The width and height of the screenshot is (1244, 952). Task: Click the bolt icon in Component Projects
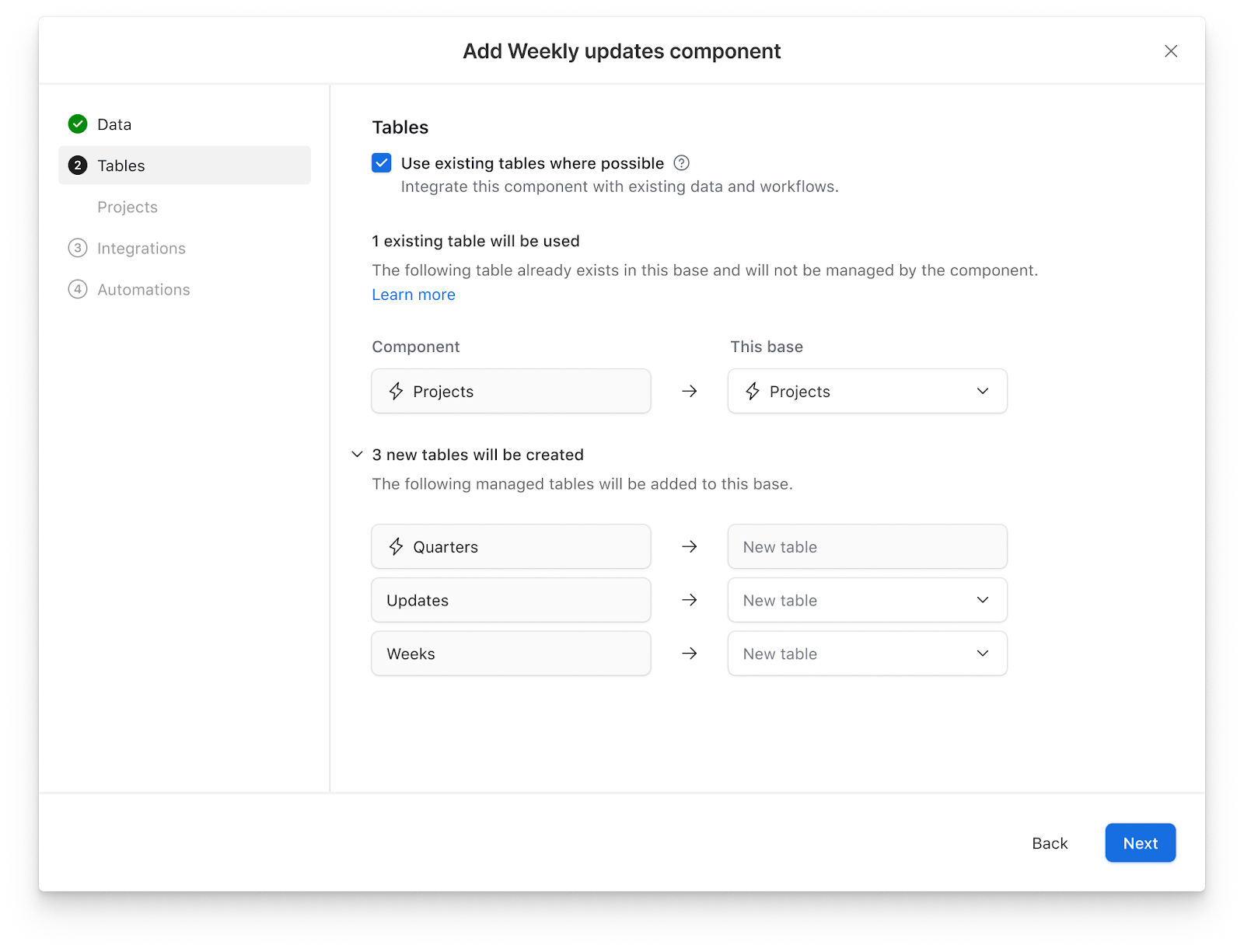tap(397, 391)
